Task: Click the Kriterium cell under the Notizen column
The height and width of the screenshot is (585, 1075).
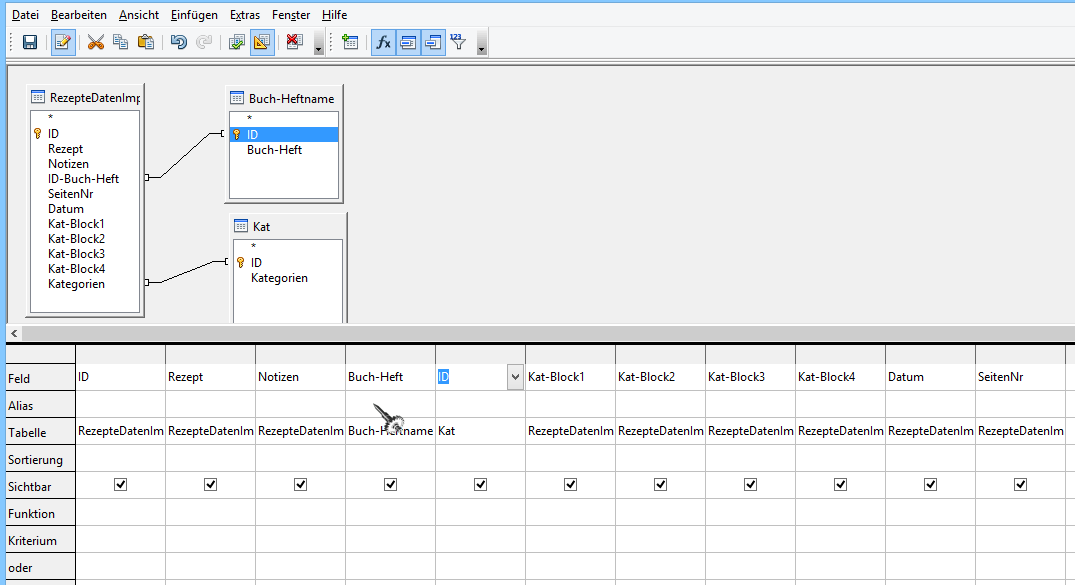Action: tap(300, 540)
